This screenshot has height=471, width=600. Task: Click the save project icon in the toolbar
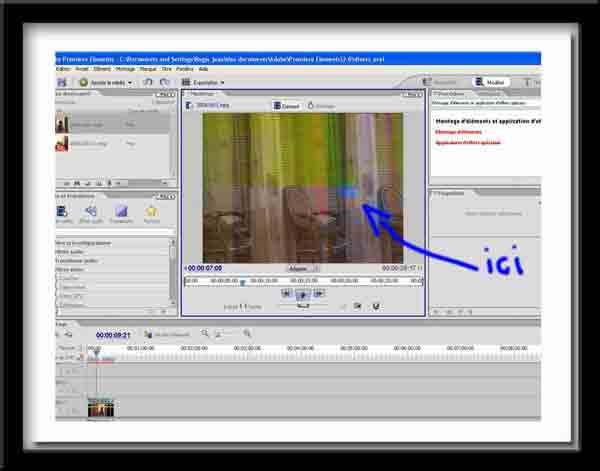62,82
